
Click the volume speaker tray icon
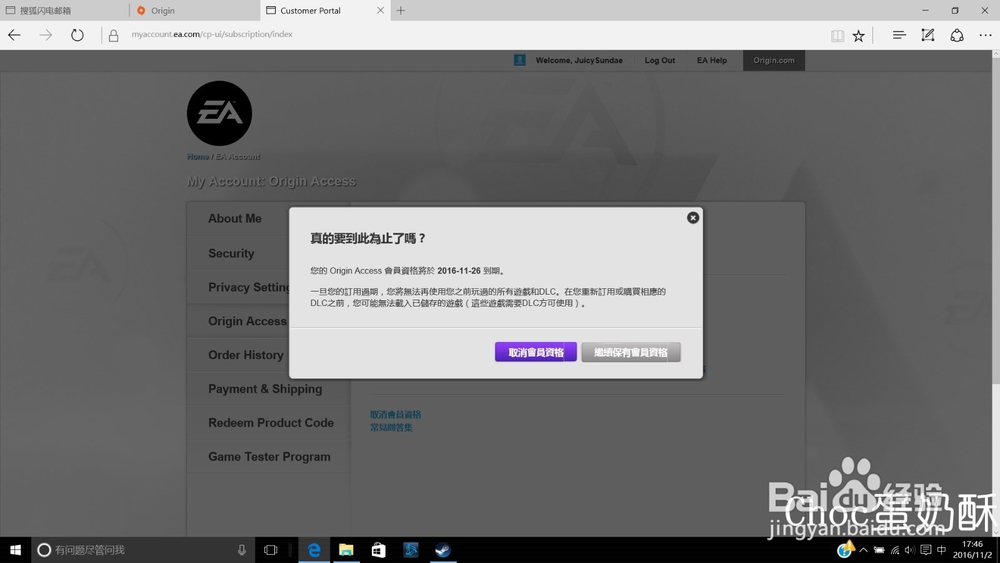tap(910, 550)
